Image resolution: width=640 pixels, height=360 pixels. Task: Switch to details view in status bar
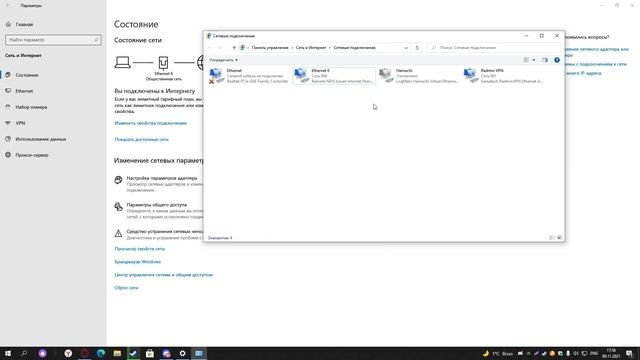click(x=552, y=238)
